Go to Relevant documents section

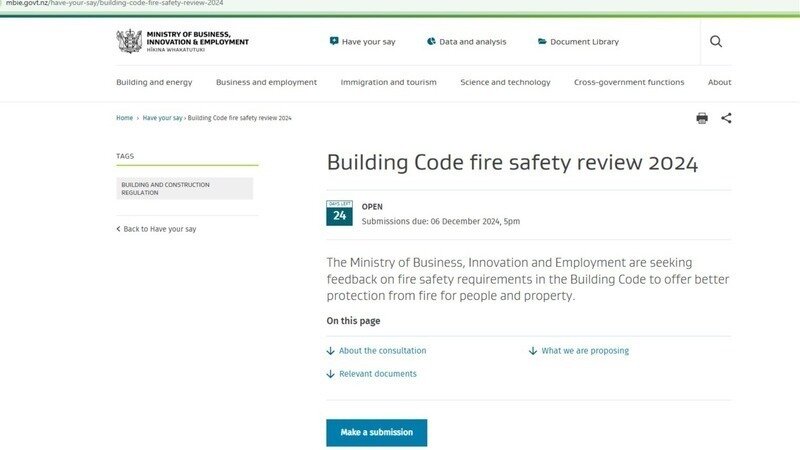[x=377, y=374]
